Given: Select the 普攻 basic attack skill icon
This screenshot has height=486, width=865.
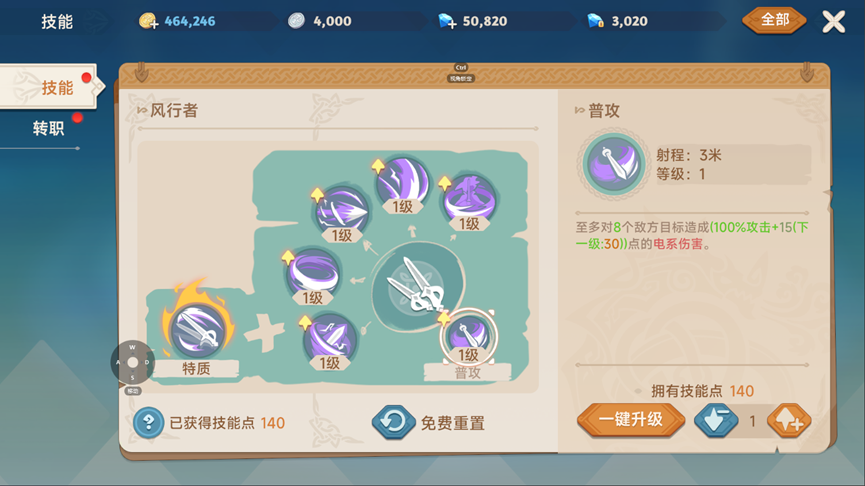Looking at the screenshot, I should click(468, 336).
